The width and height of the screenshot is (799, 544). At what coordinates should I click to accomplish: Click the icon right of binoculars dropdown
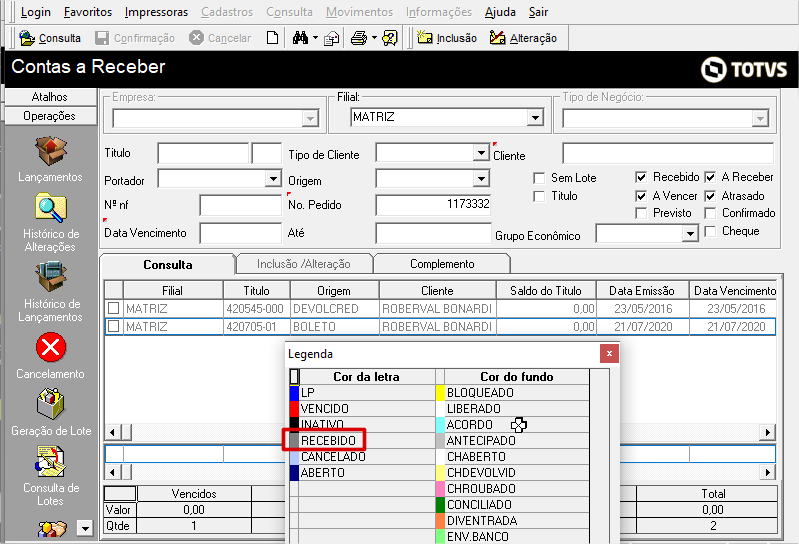(x=332, y=38)
